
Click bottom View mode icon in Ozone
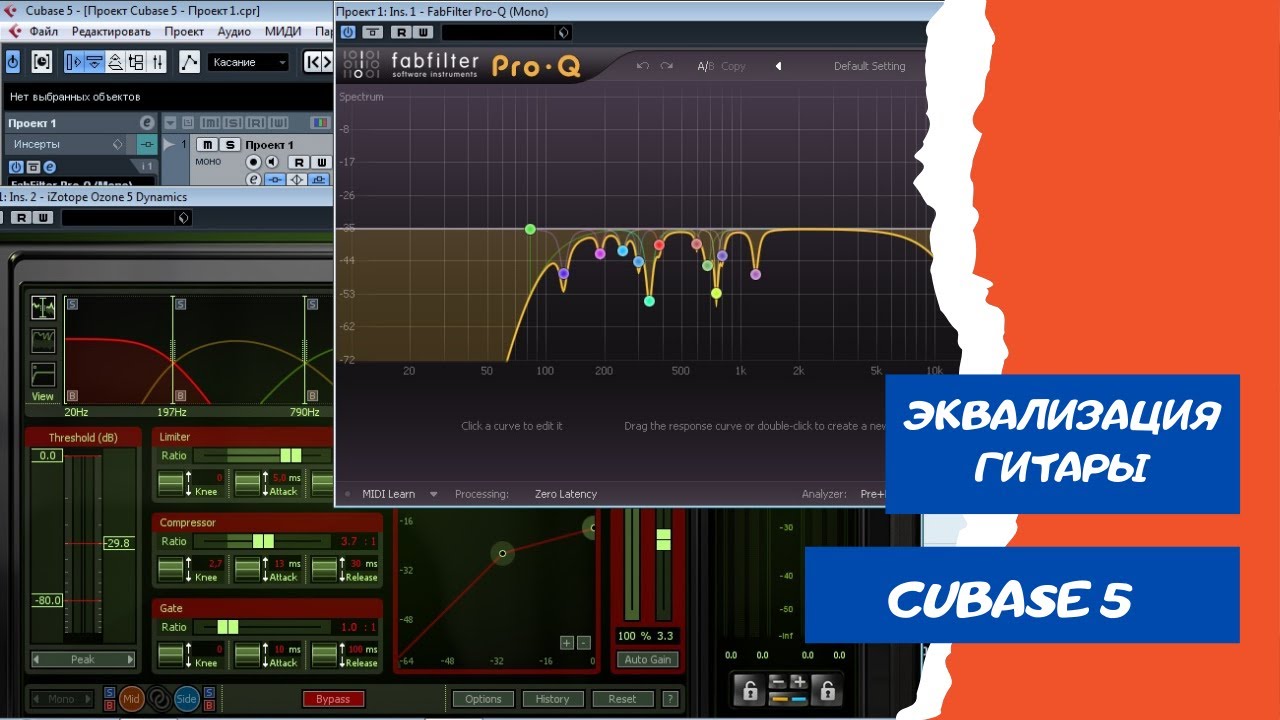pyautogui.click(x=43, y=375)
